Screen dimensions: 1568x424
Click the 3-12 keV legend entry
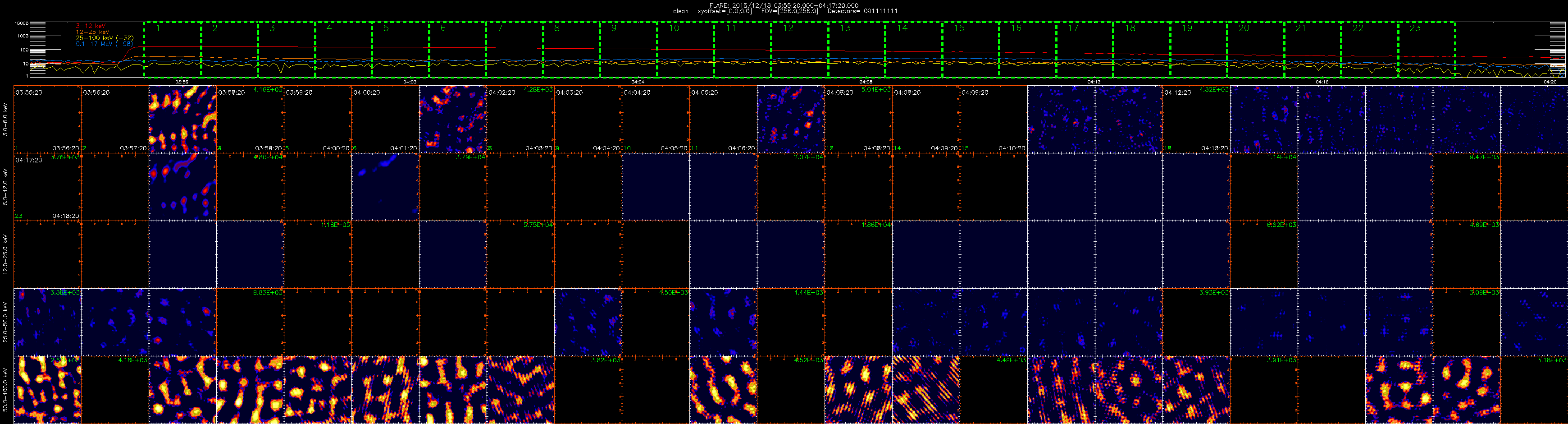[x=91, y=26]
